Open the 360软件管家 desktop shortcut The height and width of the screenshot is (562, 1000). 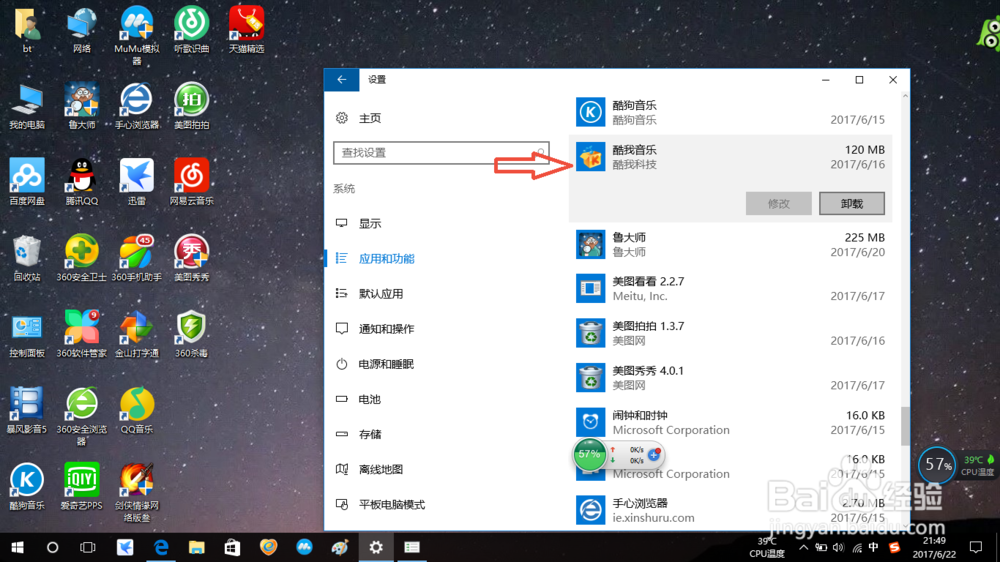(82, 334)
